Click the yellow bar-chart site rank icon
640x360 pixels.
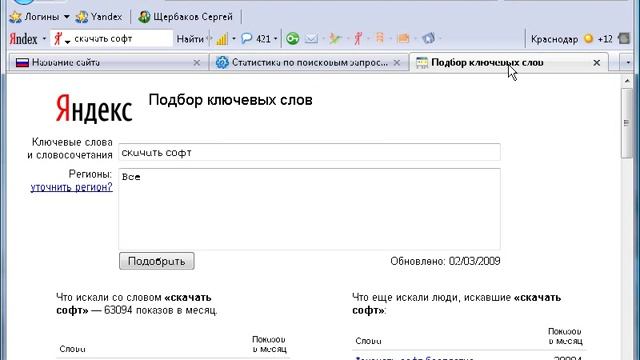222,39
